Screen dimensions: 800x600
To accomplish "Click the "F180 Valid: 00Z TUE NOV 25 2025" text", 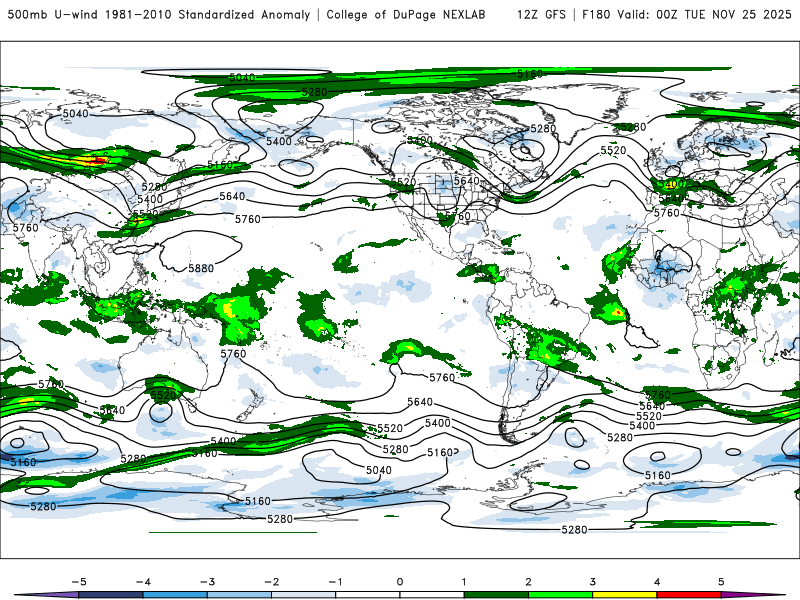I will [687, 14].
